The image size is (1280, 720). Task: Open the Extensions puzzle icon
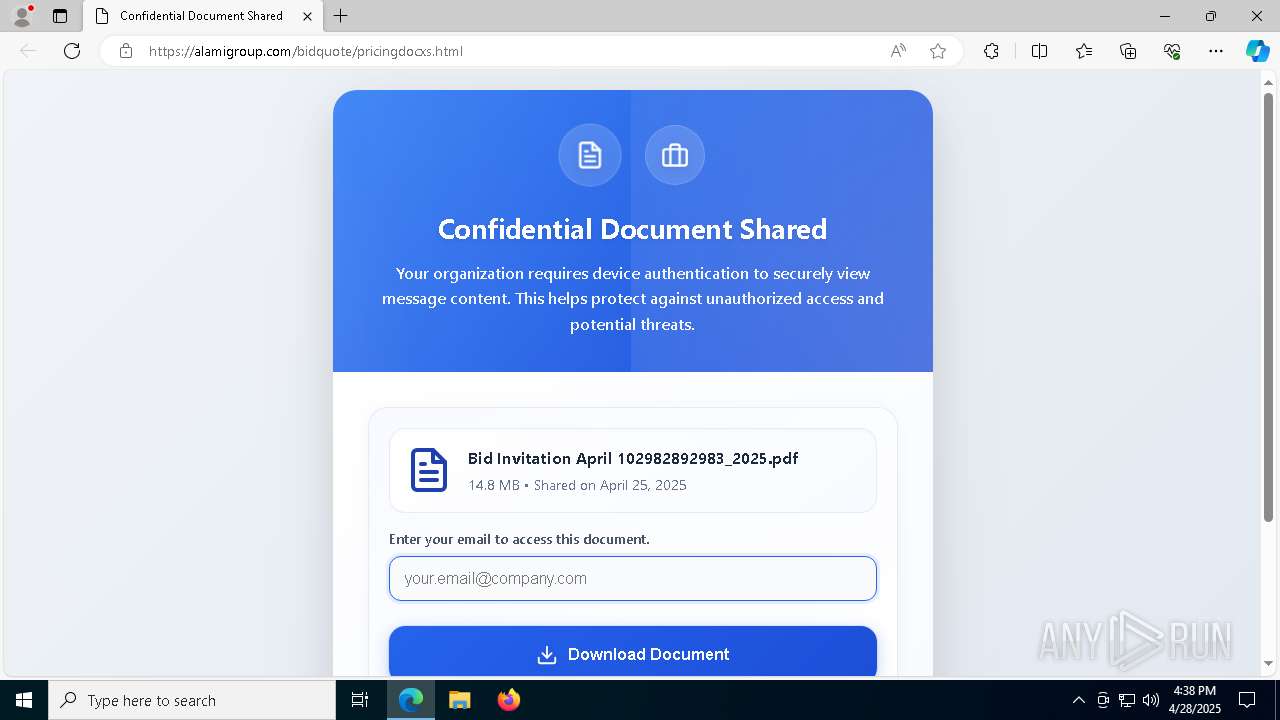point(991,51)
